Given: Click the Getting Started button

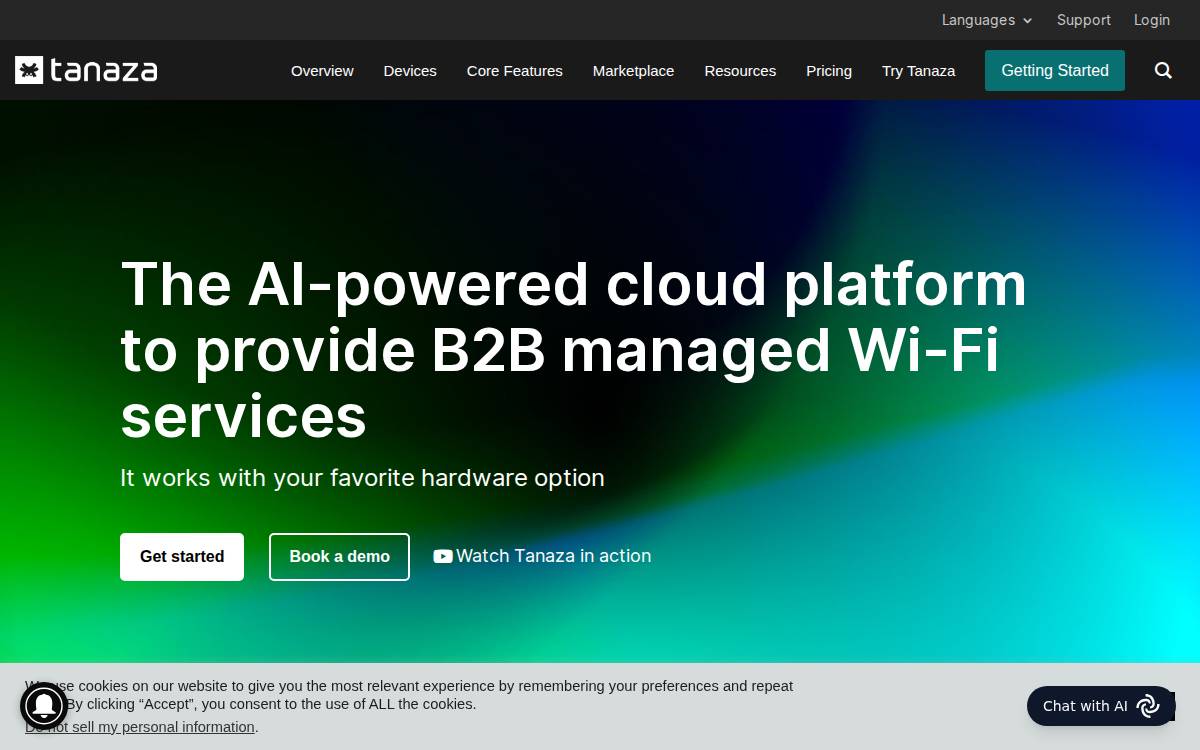Looking at the screenshot, I should point(1055,70).
